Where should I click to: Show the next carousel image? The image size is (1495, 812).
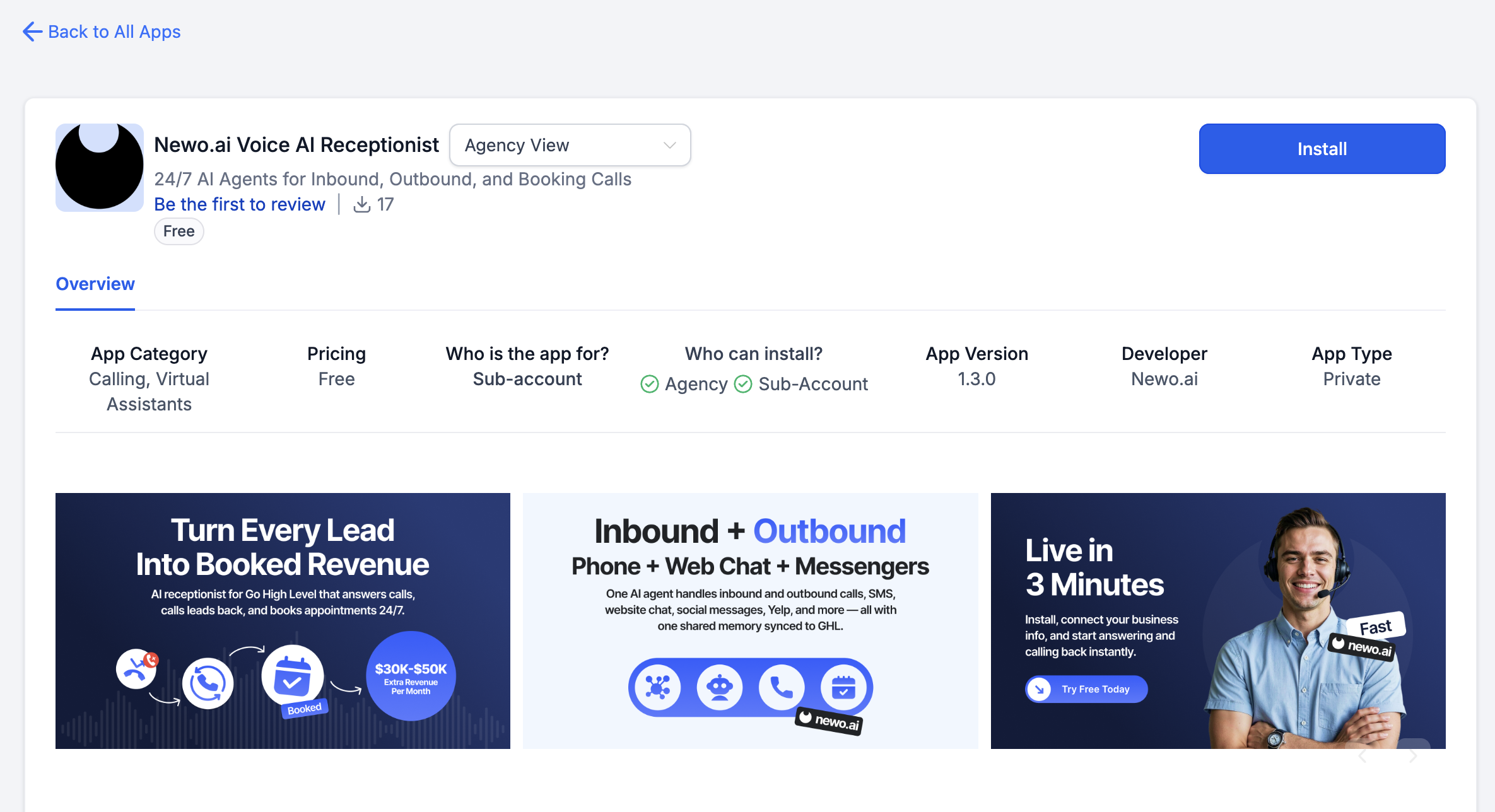pyautogui.click(x=1413, y=756)
